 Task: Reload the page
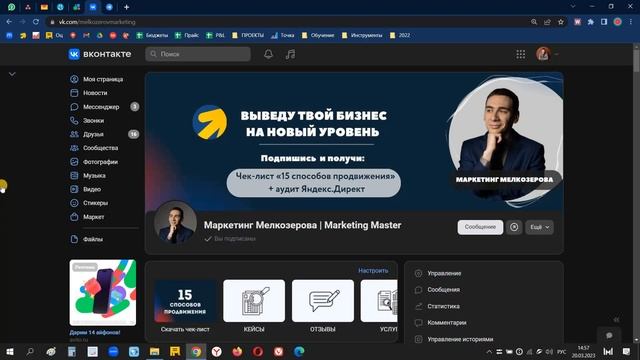coord(36,22)
